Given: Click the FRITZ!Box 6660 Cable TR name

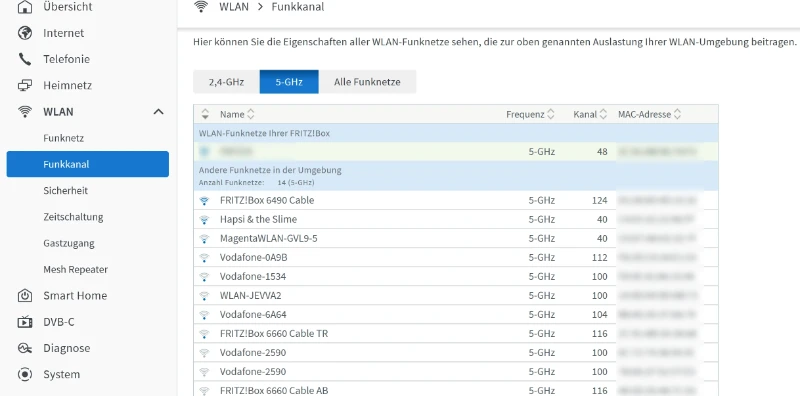Looking at the screenshot, I should (274, 334).
